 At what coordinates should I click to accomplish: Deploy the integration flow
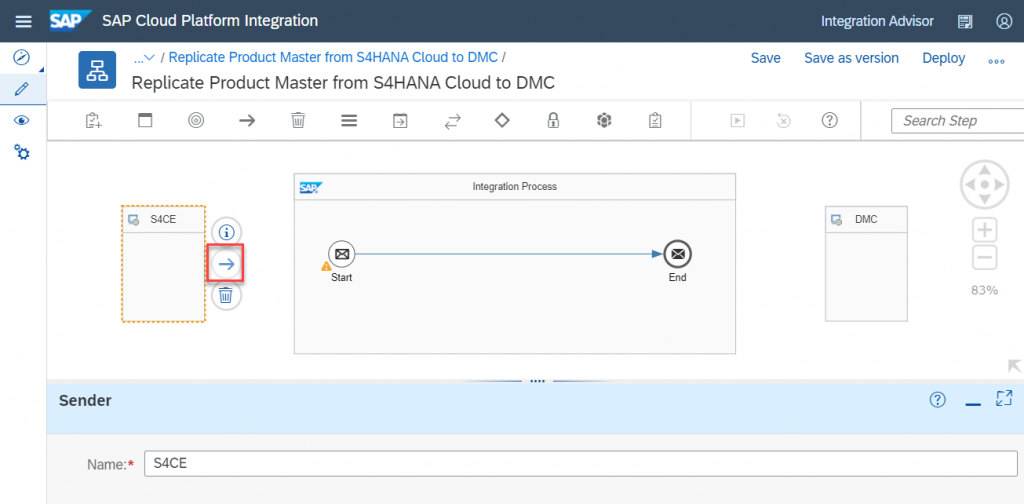(x=944, y=58)
